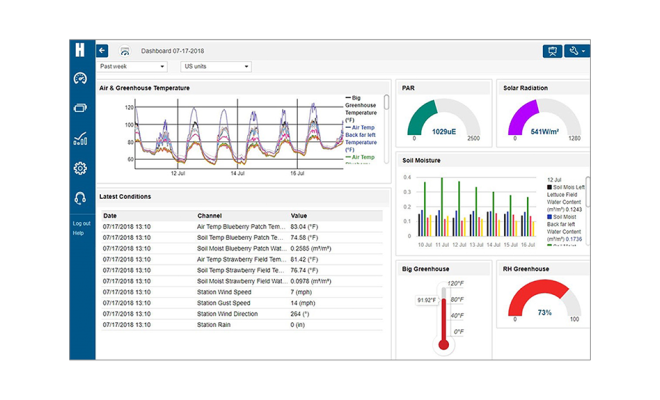Click the Date column header
This screenshot has height=400, width=660.
110,215
